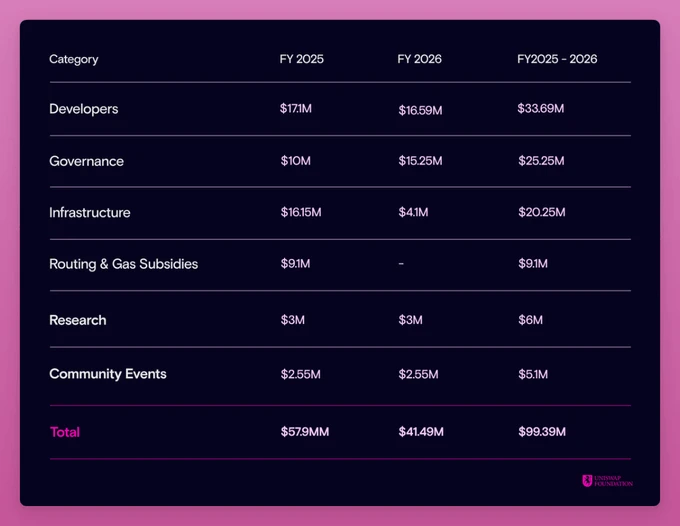The height and width of the screenshot is (526, 680).
Task: Select the $57.9MM total for FY 2025
Action: click(305, 432)
